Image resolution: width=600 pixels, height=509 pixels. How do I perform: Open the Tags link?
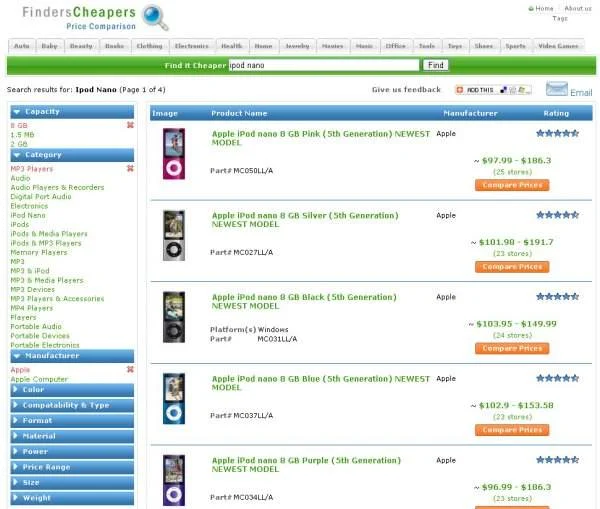click(x=560, y=18)
